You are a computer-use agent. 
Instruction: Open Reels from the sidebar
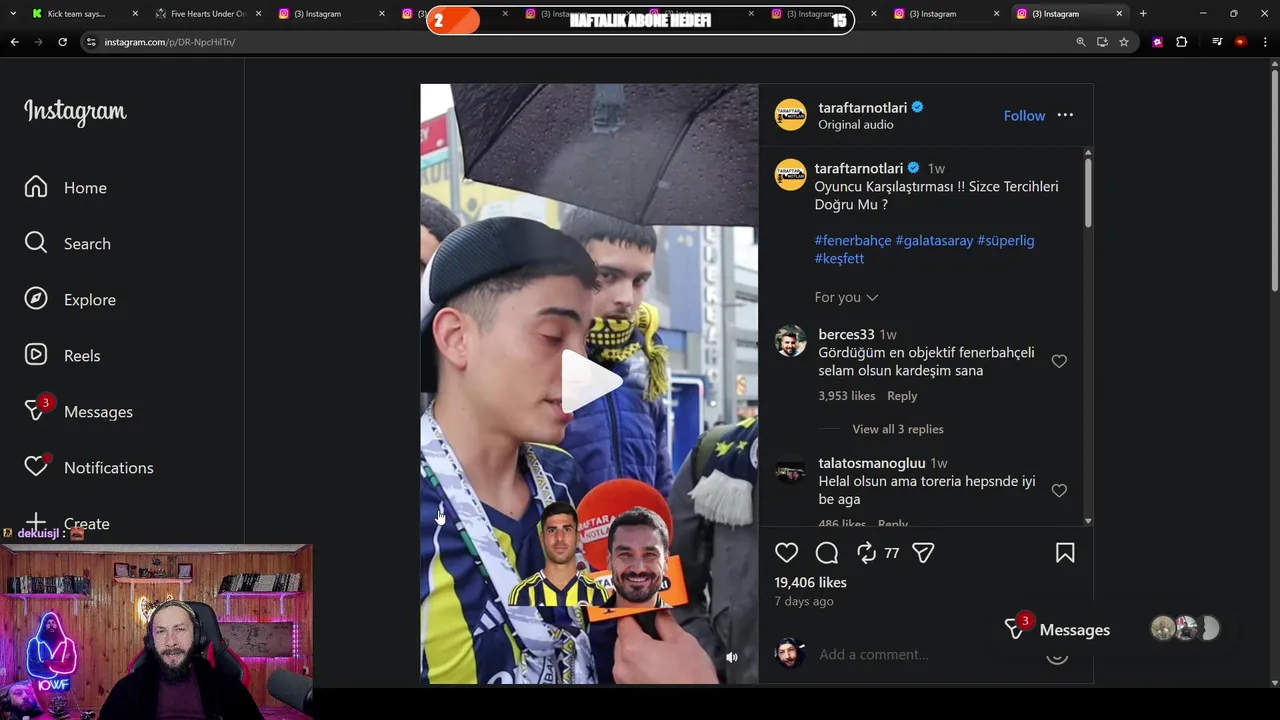(62, 356)
